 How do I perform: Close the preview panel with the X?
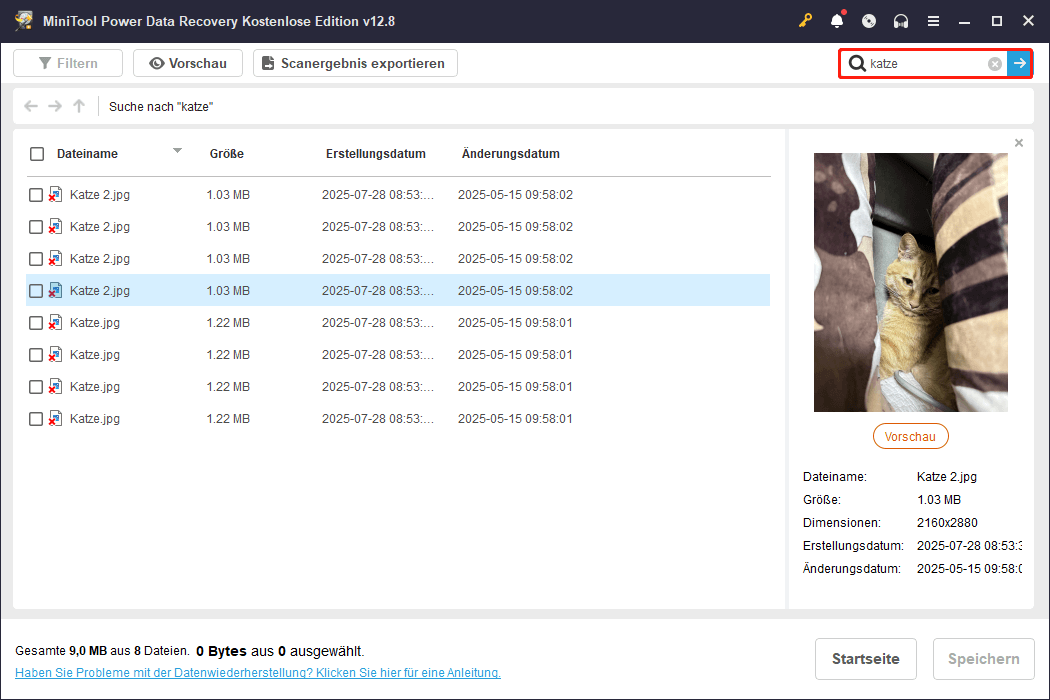pyautogui.click(x=1018, y=142)
